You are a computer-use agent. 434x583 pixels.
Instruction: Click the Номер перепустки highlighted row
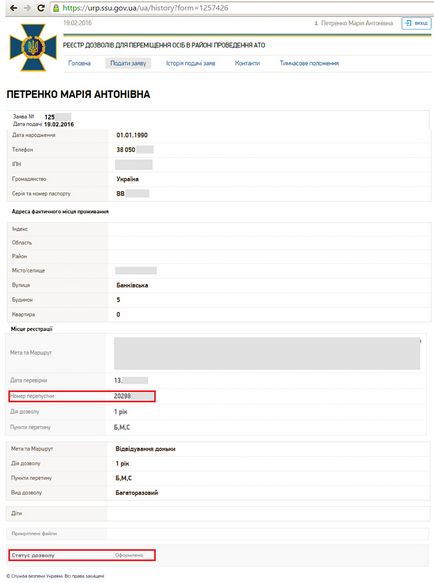[x=82, y=396]
